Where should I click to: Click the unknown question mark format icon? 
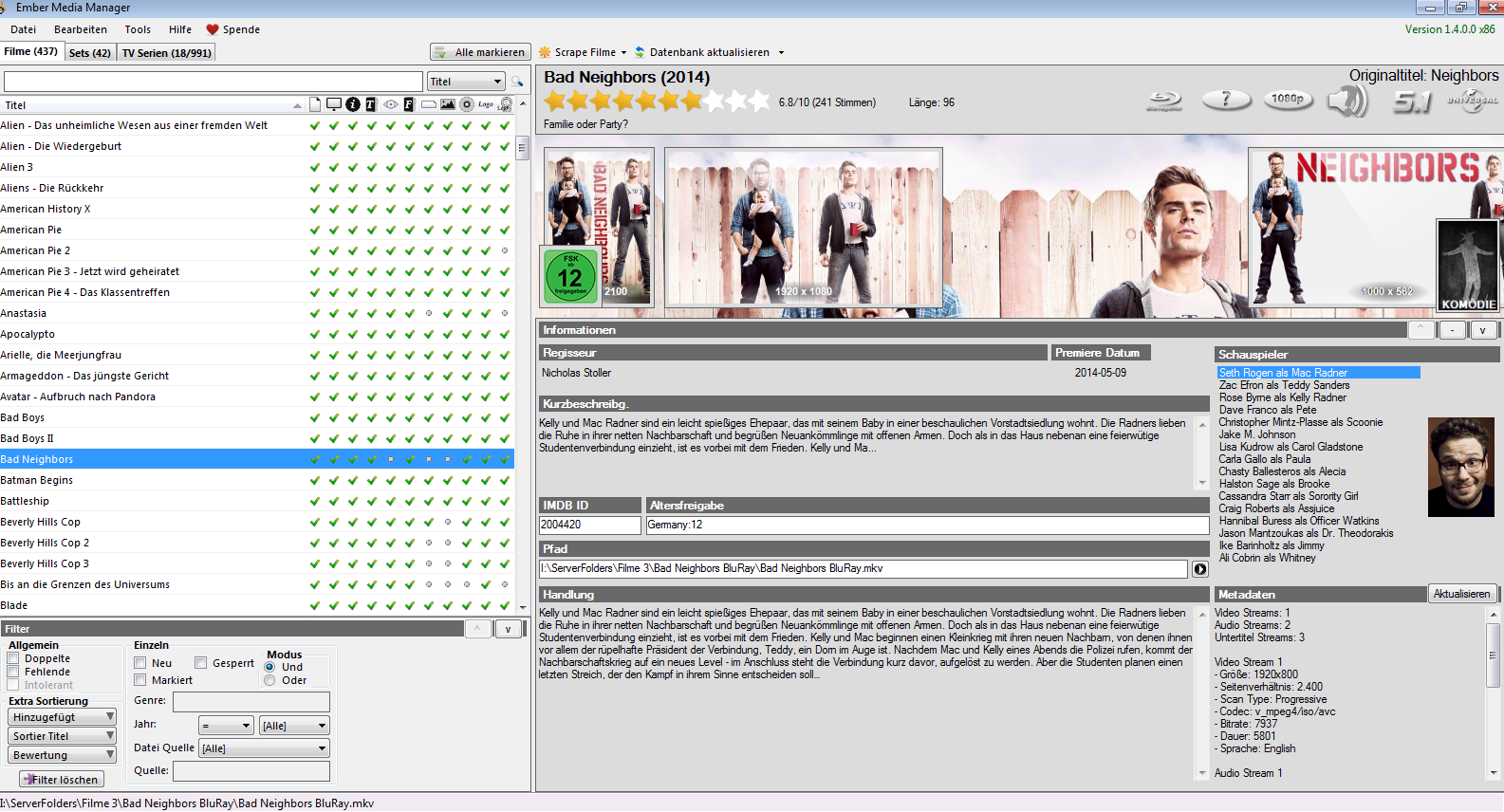point(1226,99)
